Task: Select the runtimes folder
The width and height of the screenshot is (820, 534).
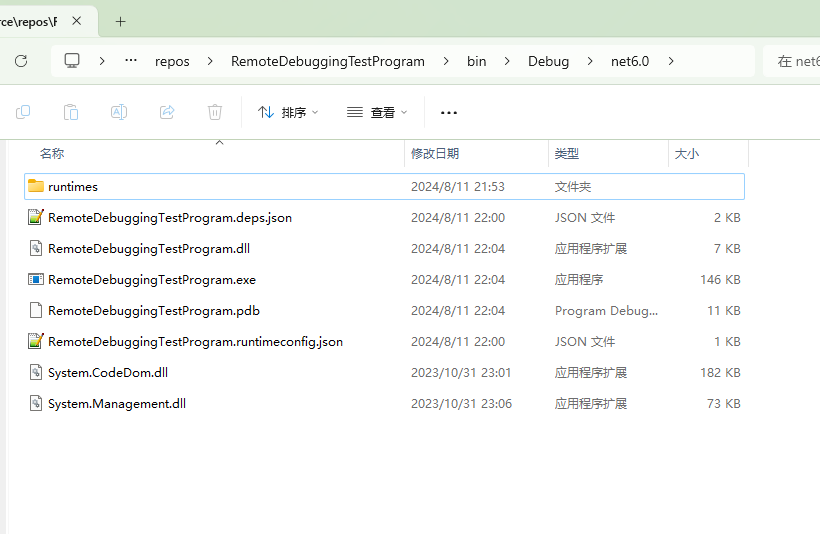Action: pyautogui.click(x=73, y=186)
